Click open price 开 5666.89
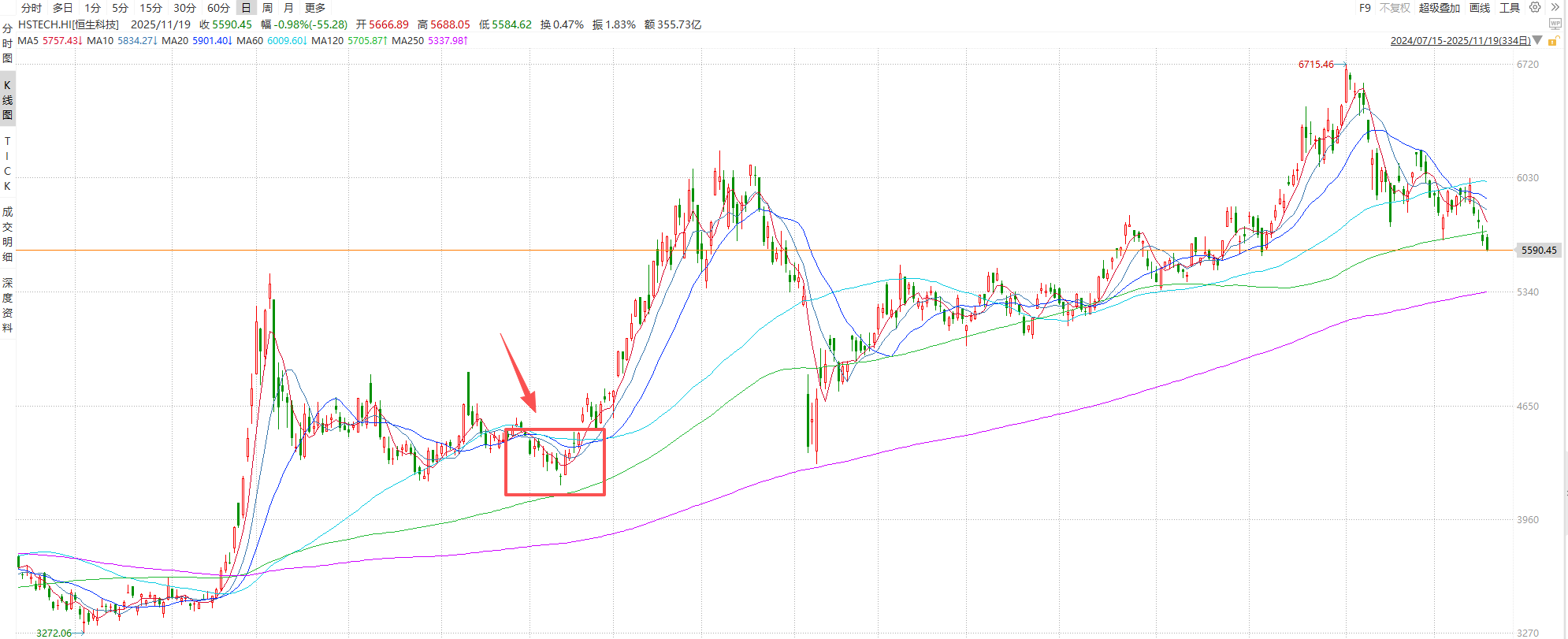This screenshot has height=639, width=1568. [x=382, y=24]
